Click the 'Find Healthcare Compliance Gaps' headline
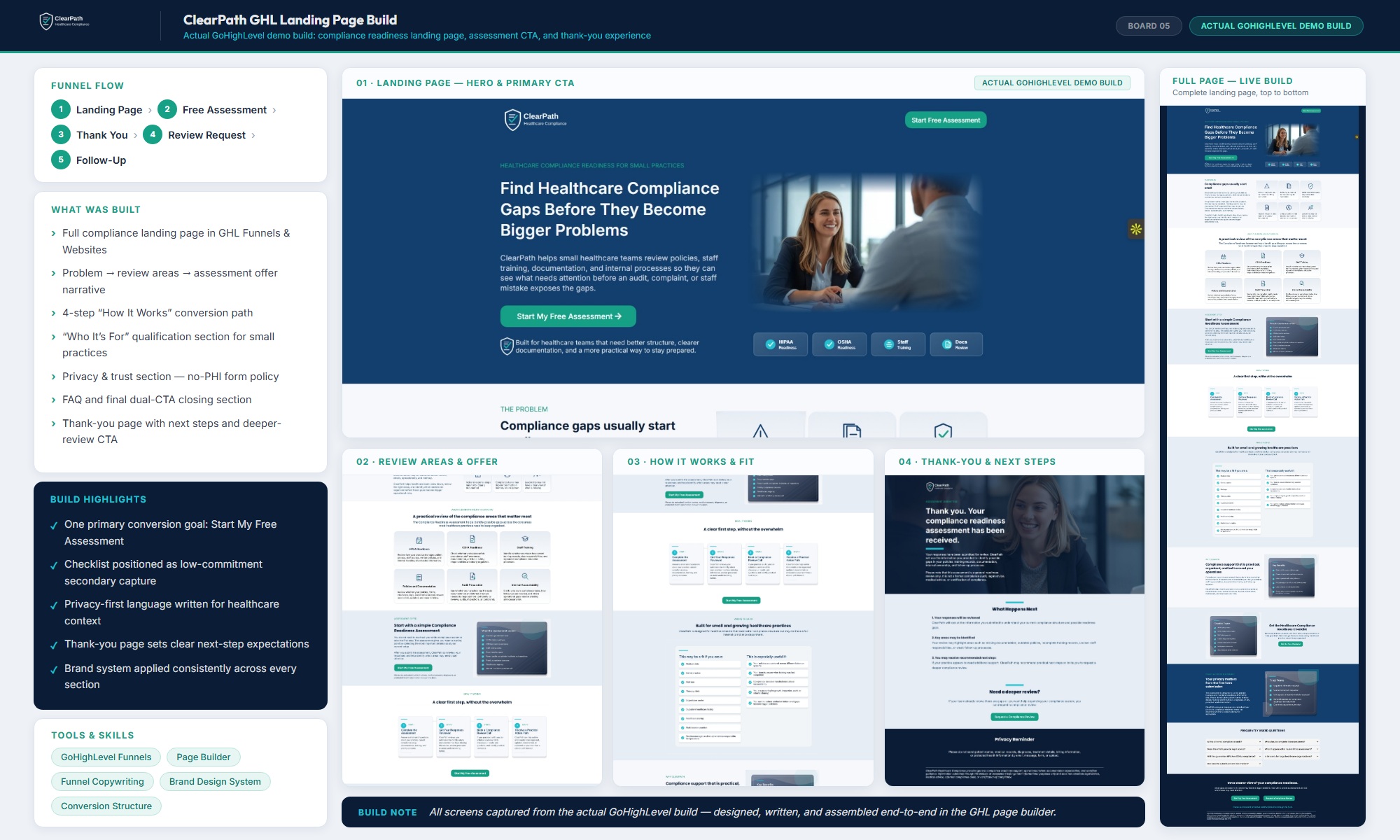This screenshot has height=840, width=1400. pos(609,209)
